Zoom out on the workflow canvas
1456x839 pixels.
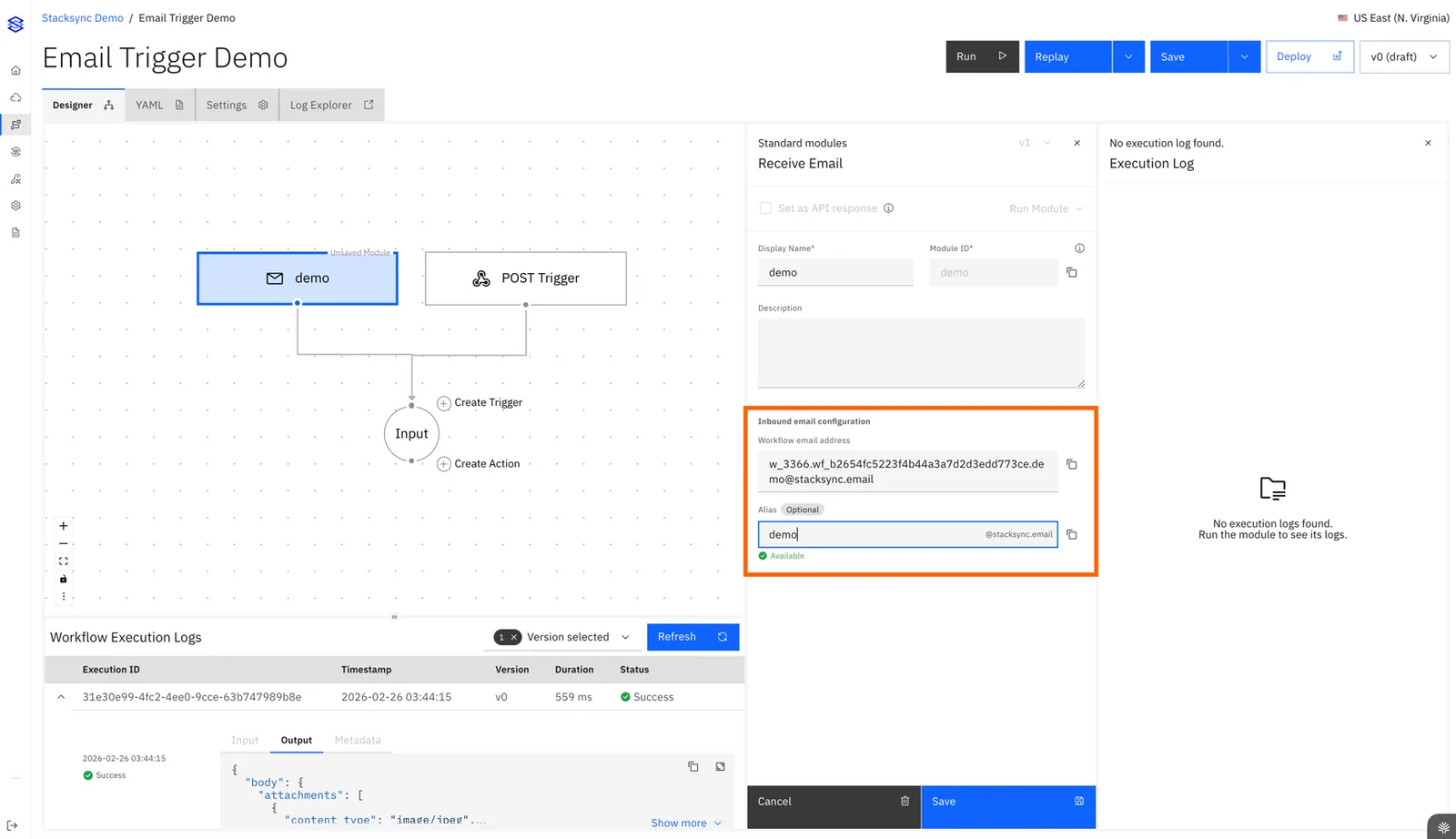point(64,543)
